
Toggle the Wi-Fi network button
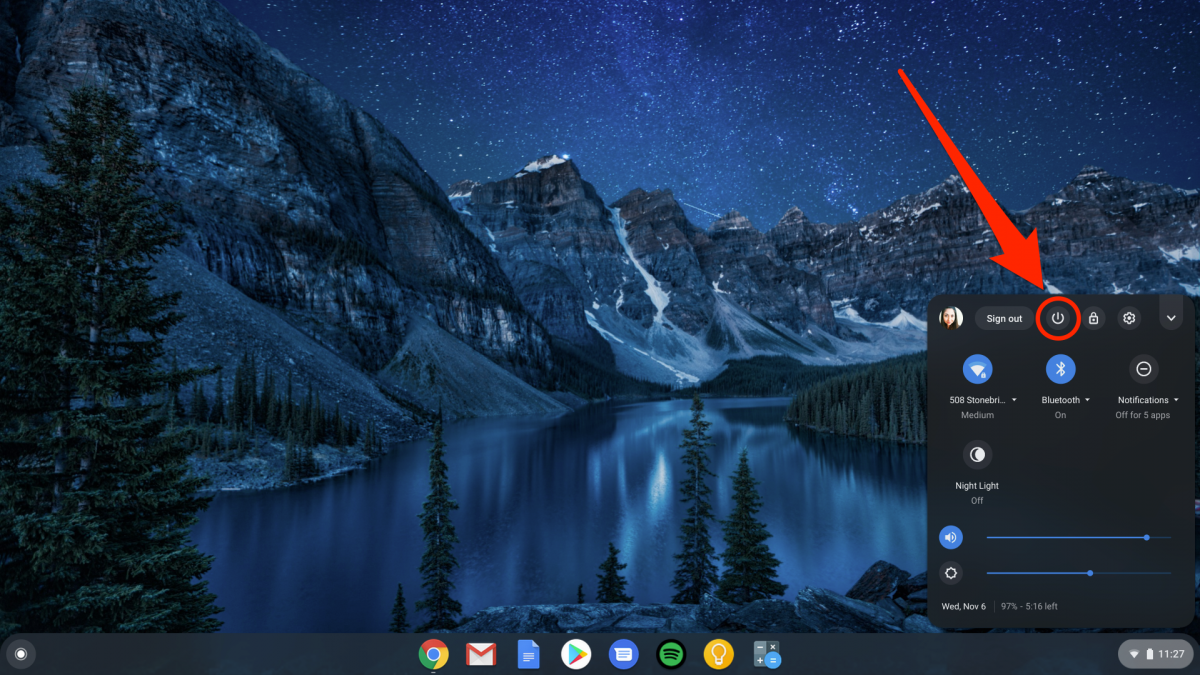(977, 369)
